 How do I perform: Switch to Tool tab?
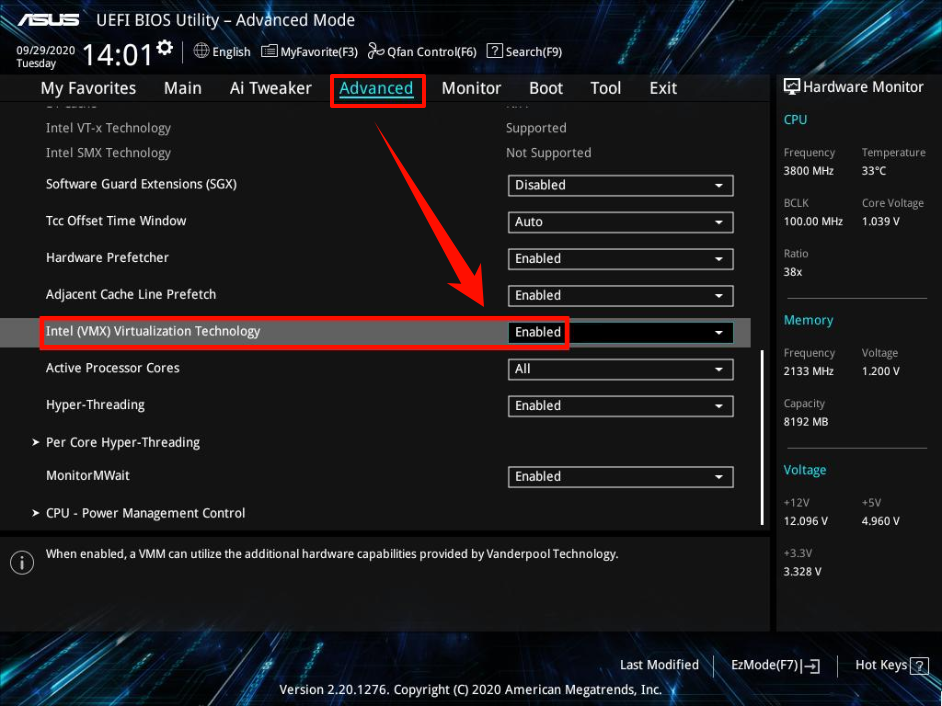pyautogui.click(x=606, y=88)
